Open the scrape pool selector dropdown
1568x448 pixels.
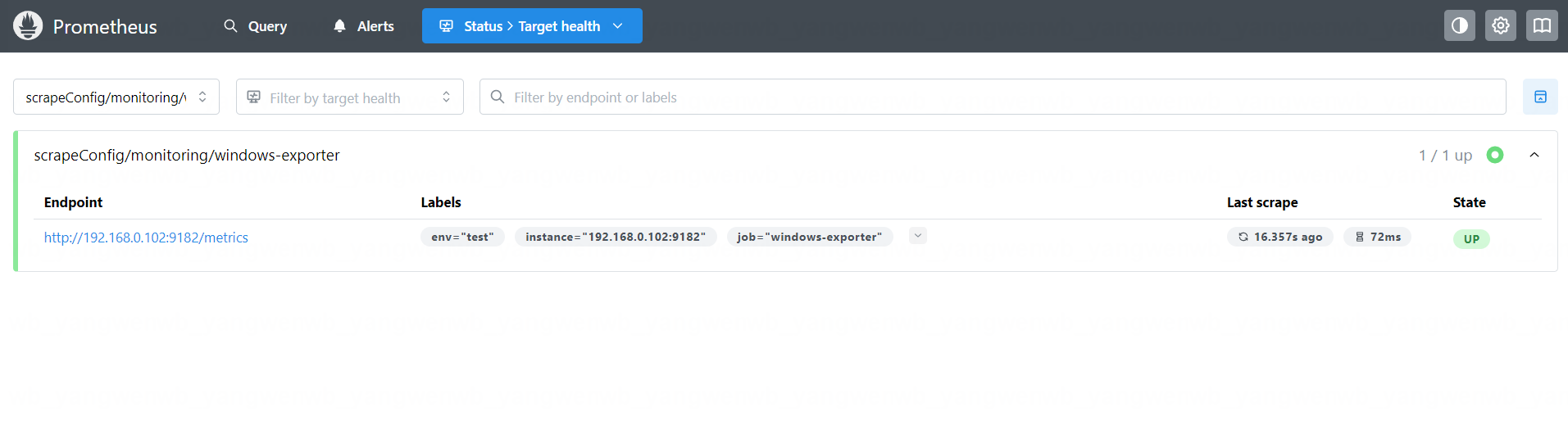(x=116, y=97)
